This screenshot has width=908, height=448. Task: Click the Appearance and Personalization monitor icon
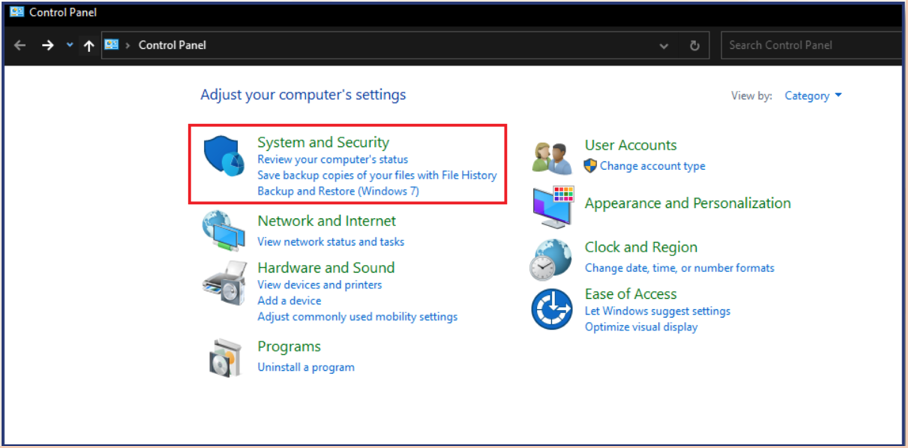pos(552,207)
